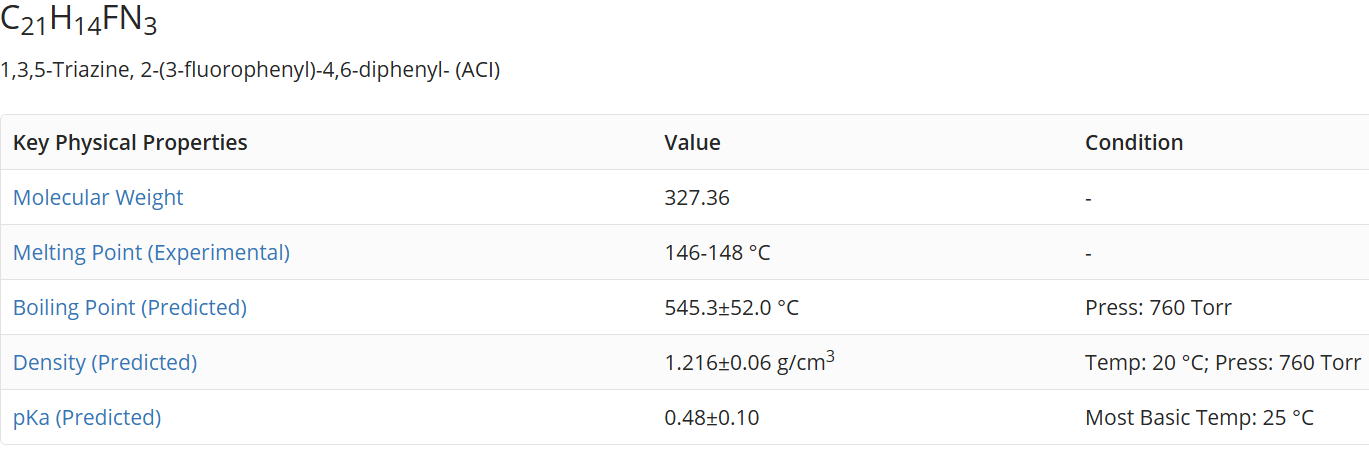Click the melting point value 146-148 °C
The width and height of the screenshot is (1369, 453).
(x=717, y=253)
